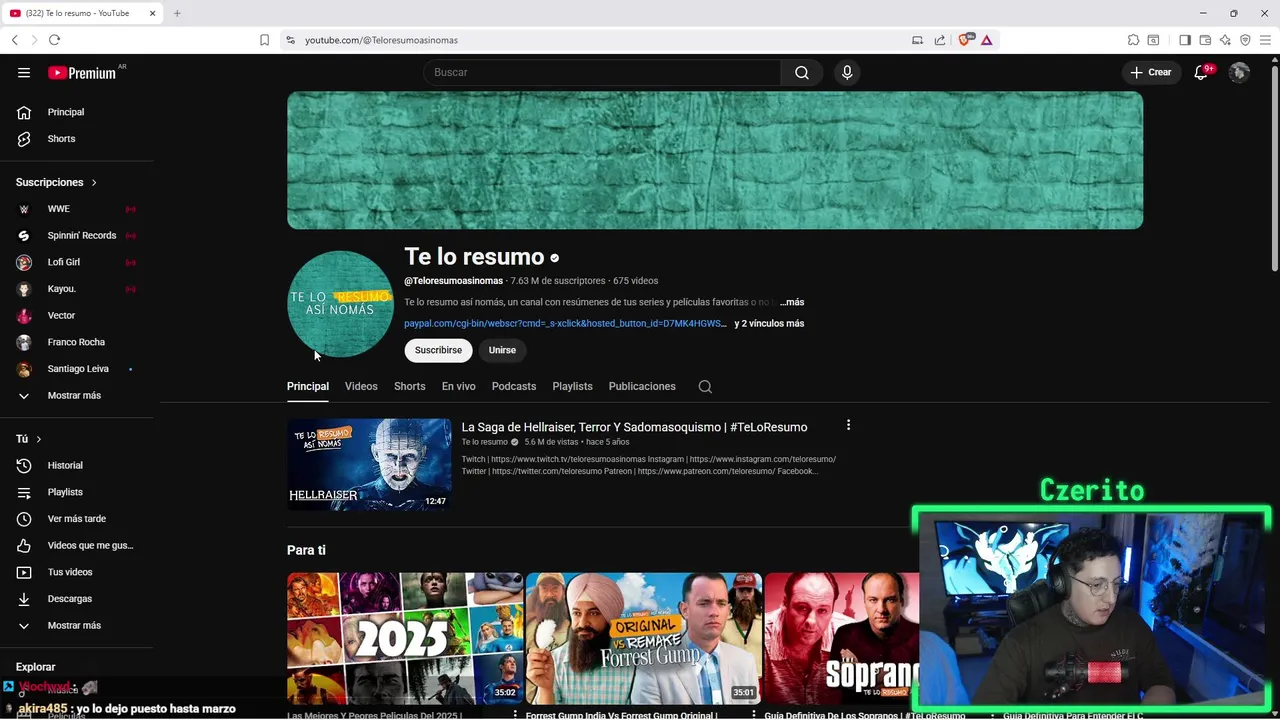Switch to En vivo tab

(x=459, y=386)
